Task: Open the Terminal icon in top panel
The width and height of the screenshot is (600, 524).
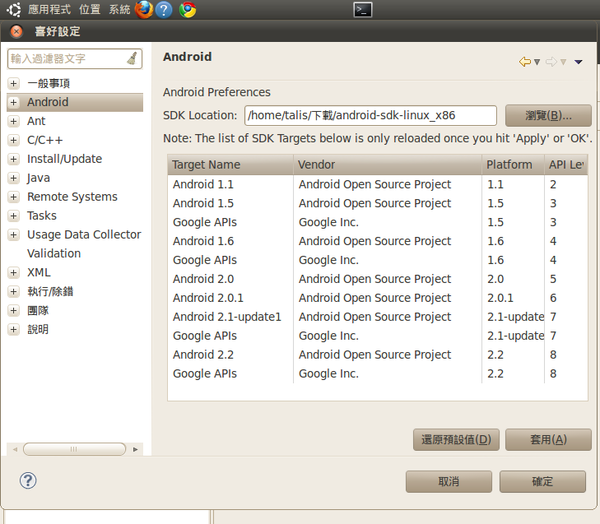Action: 362,10
